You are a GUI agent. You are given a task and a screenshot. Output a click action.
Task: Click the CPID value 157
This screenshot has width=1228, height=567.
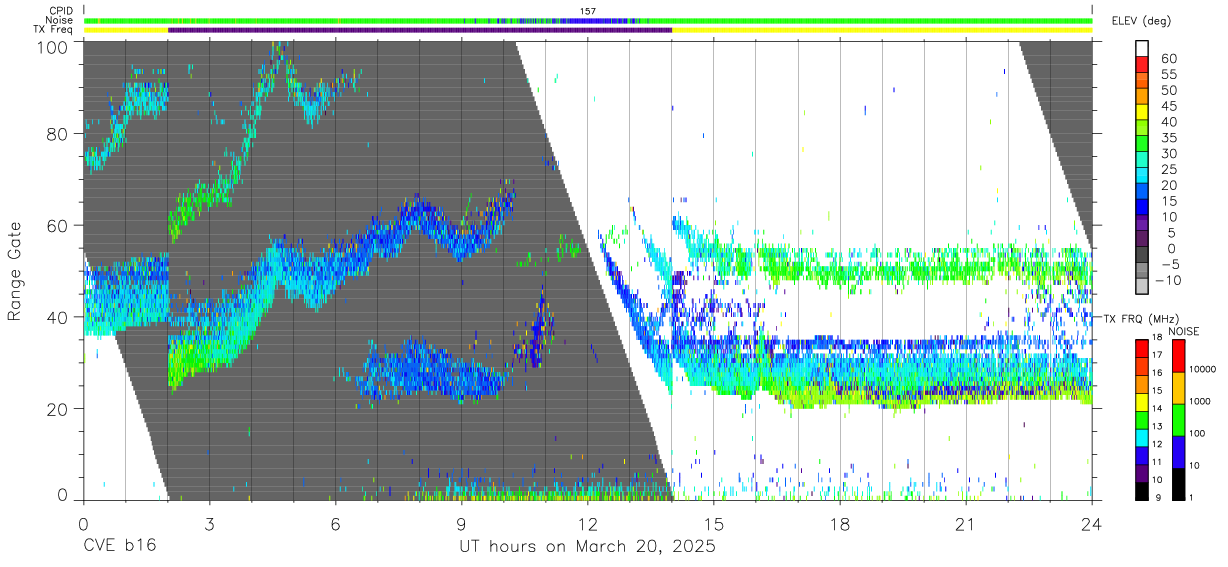pyautogui.click(x=588, y=11)
